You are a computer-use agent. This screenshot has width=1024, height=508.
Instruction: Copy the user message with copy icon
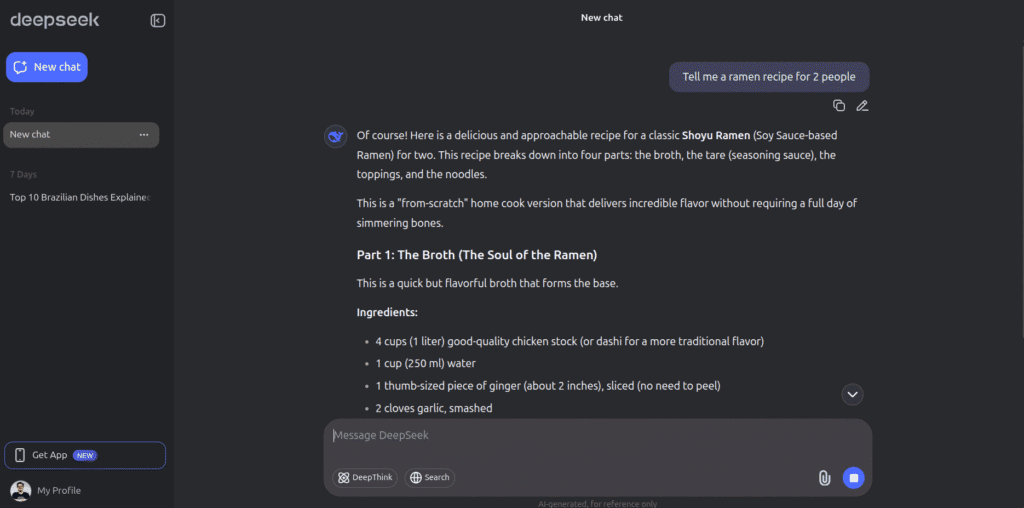click(x=839, y=105)
